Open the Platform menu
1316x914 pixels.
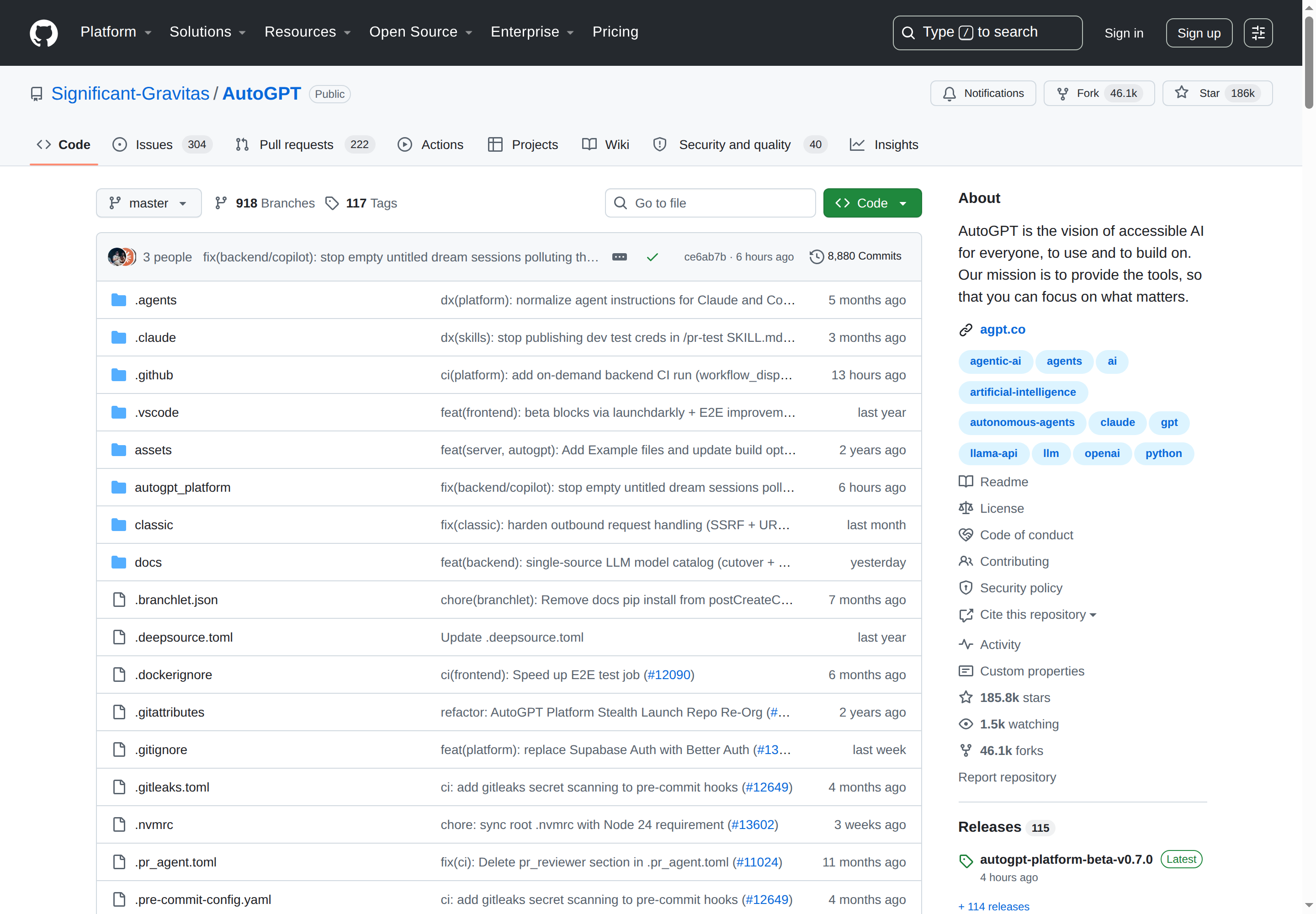[116, 32]
